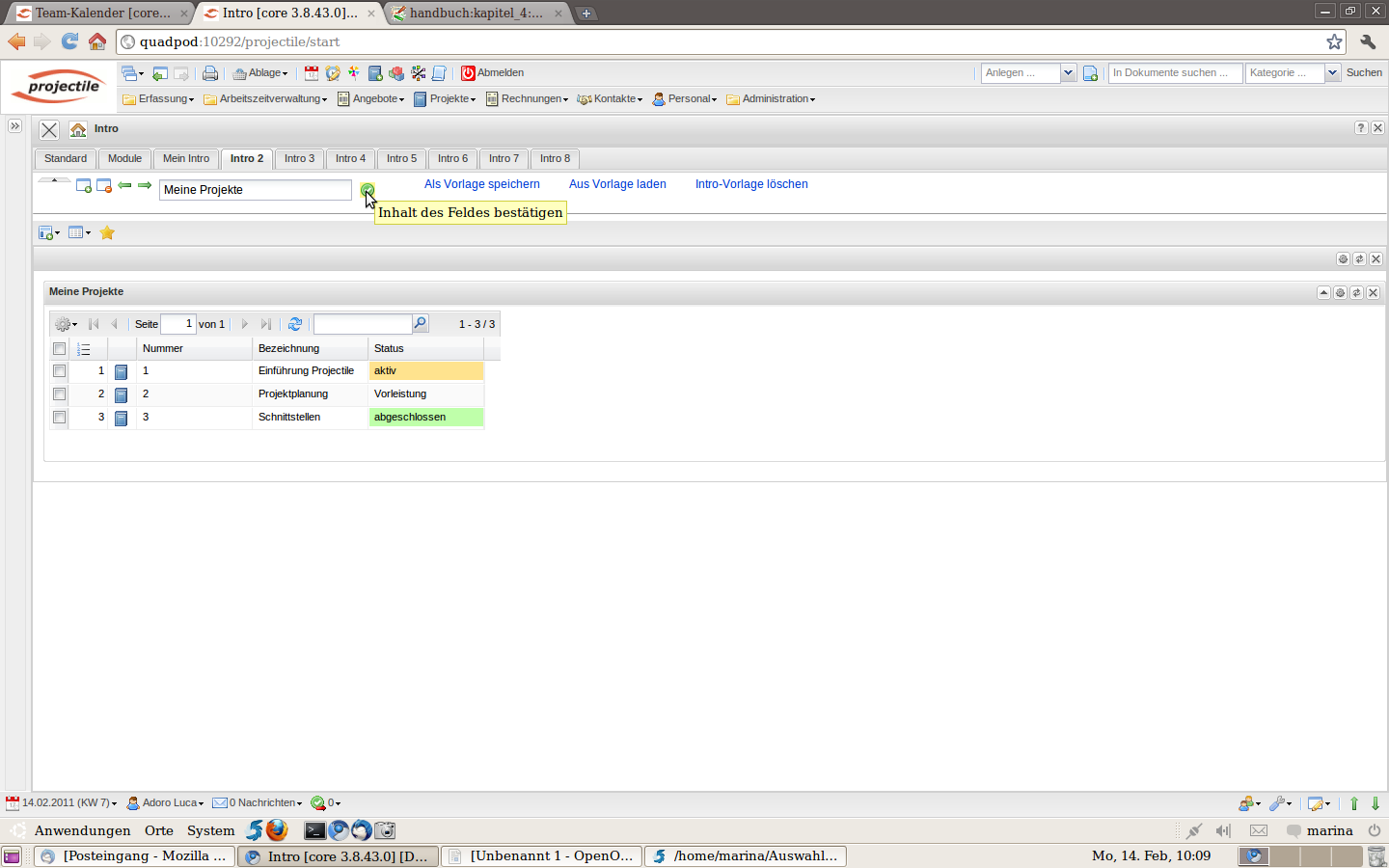Click the add-panel icon with green plus
1389x868 pixels.
point(84,185)
